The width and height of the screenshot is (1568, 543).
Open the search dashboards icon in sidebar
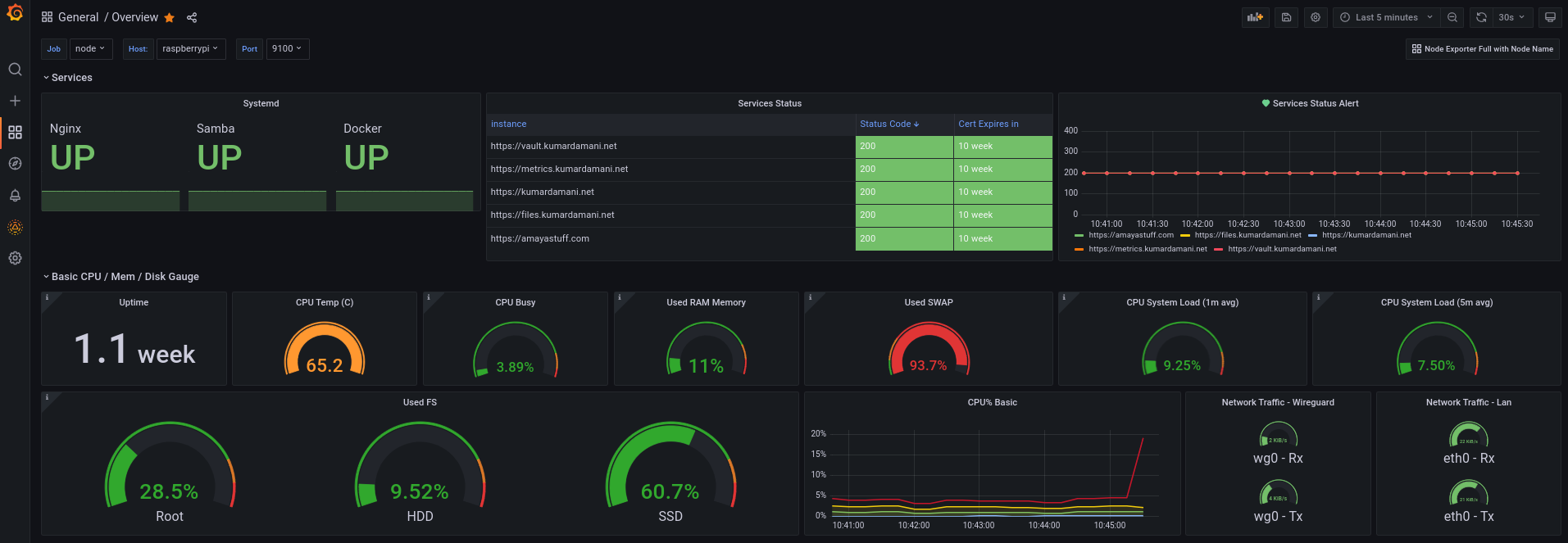point(15,70)
